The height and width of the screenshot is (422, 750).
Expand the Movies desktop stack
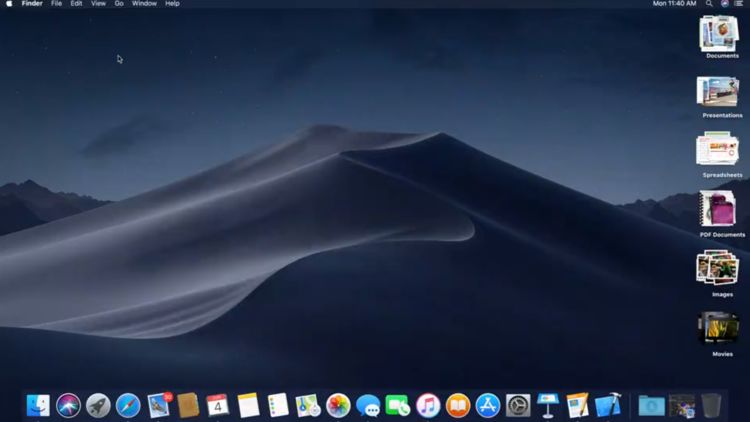[x=717, y=328]
